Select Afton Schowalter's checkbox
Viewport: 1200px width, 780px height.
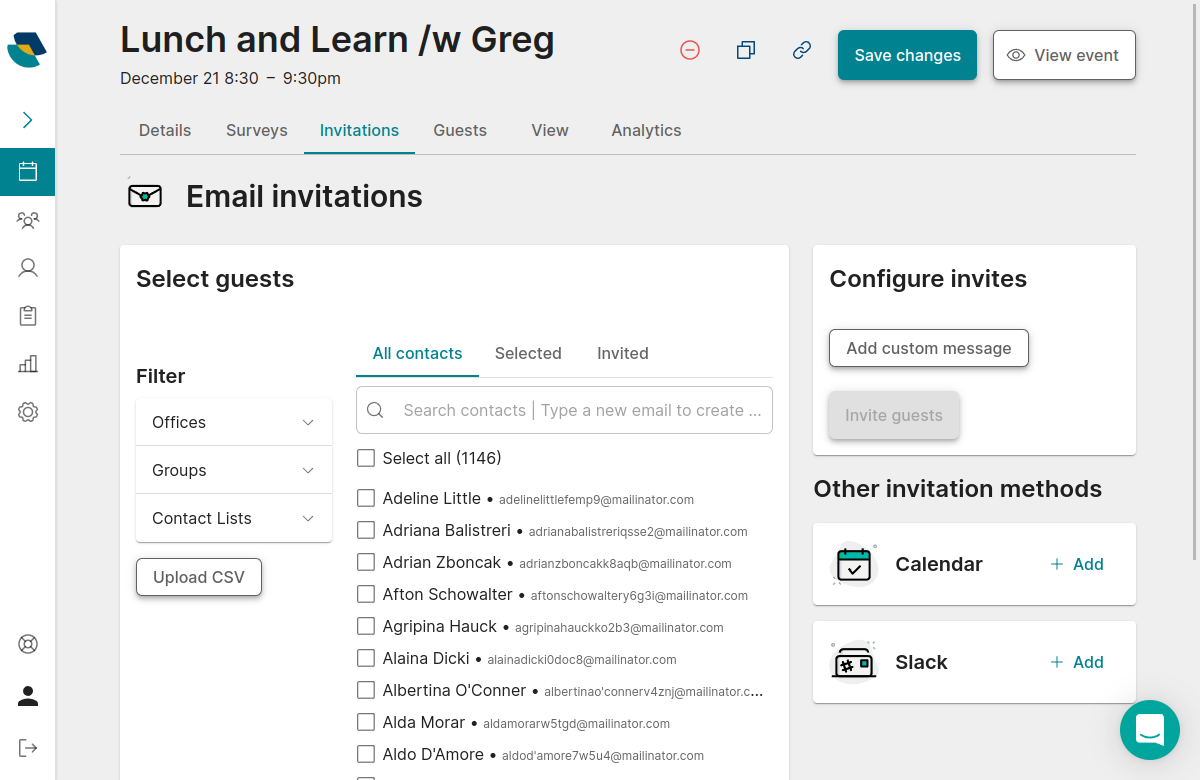tap(366, 594)
